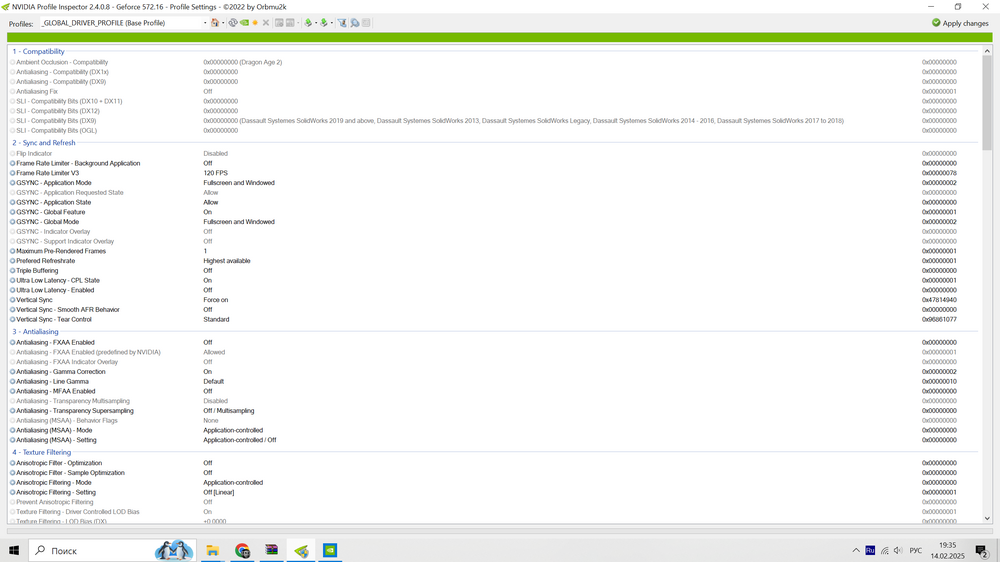Select the '2 - Sync and Refresh' group header
The width and height of the screenshot is (1000, 562).
pos(43,143)
